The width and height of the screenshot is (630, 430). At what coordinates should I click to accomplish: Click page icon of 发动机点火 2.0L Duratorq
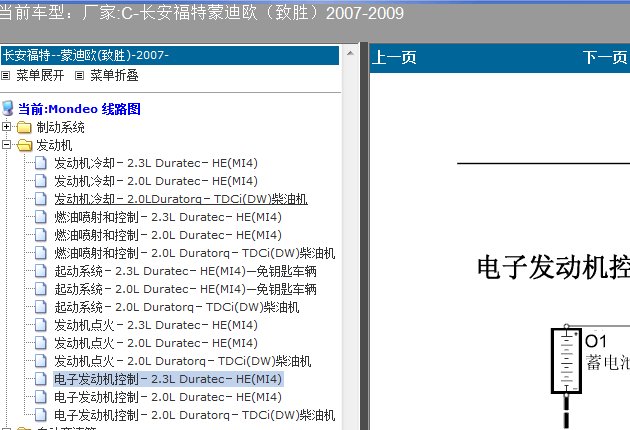[41, 361]
